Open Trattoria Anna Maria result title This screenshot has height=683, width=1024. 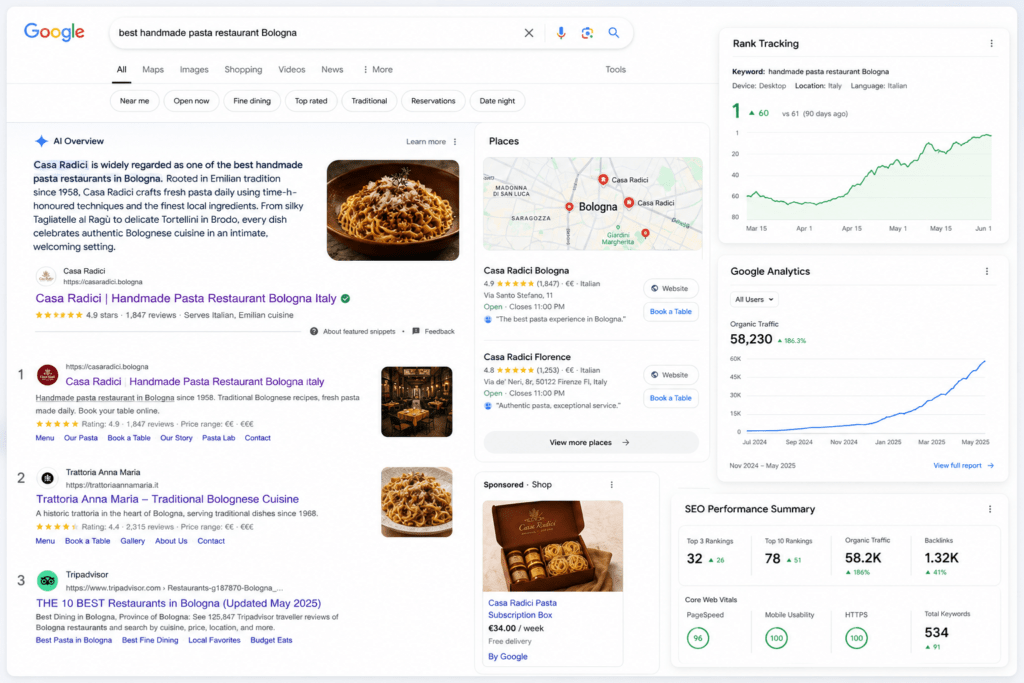[167, 500]
